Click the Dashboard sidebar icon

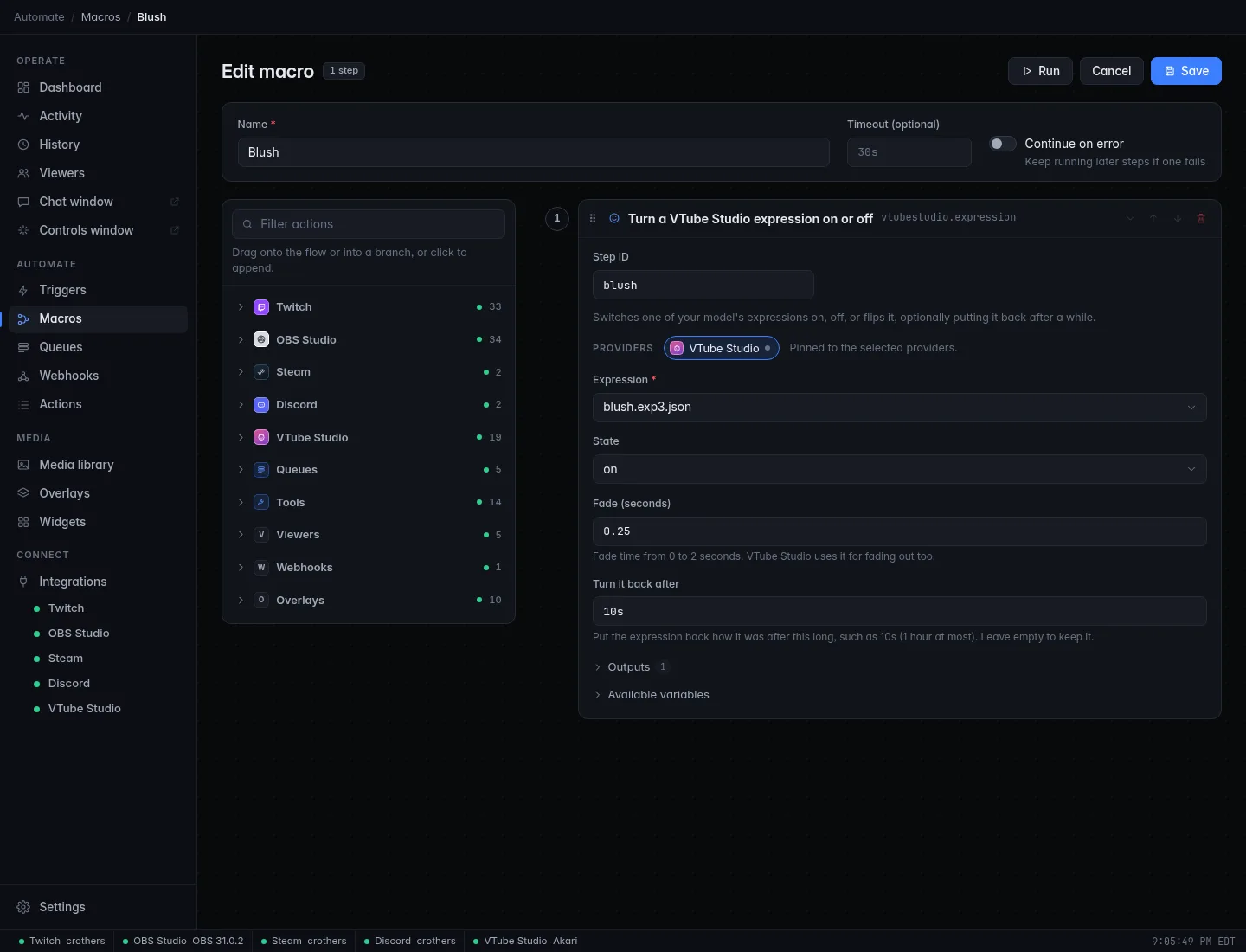coord(23,87)
